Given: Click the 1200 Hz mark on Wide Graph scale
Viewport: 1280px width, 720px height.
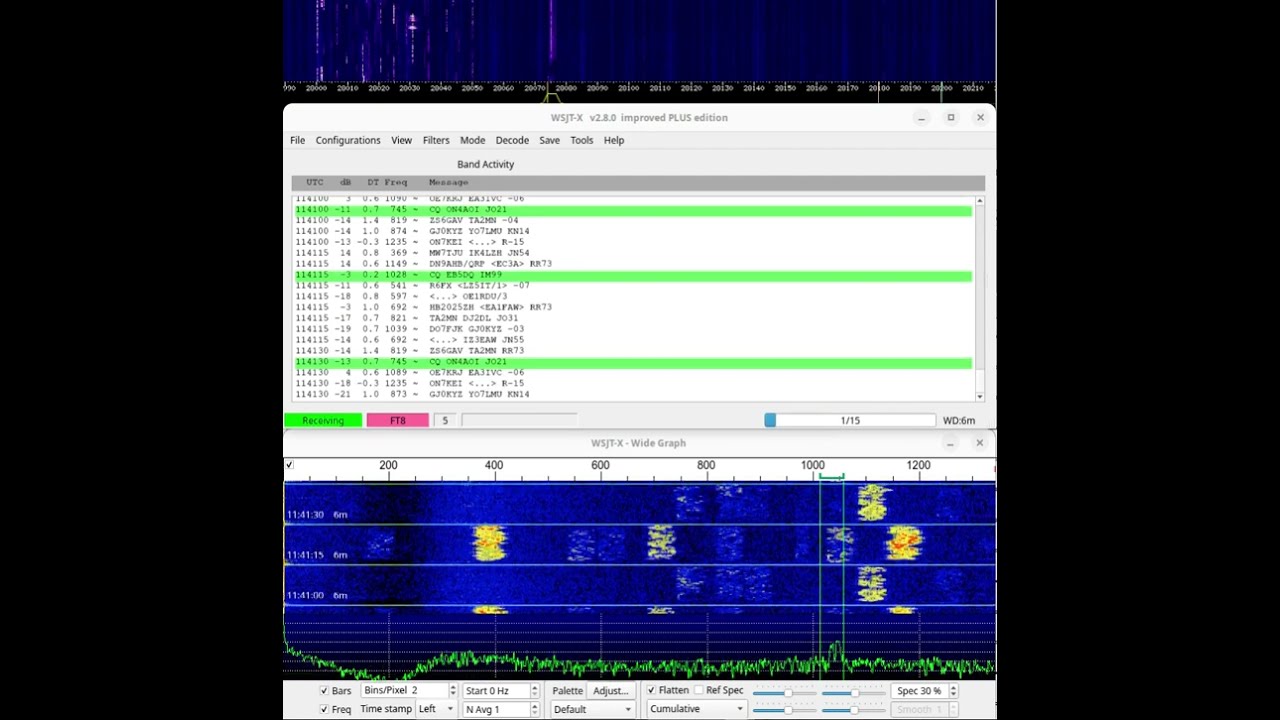Looking at the screenshot, I should click(918, 465).
